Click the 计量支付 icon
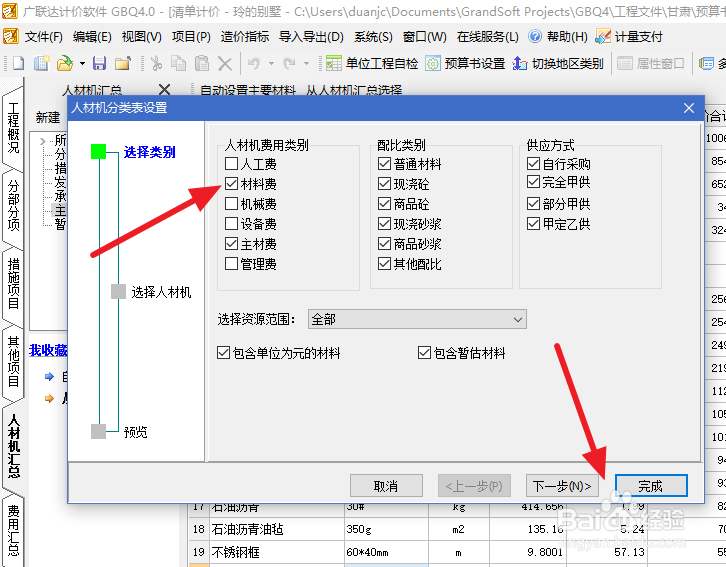Image resolution: width=726 pixels, height=567 pixels. (603, 36)
